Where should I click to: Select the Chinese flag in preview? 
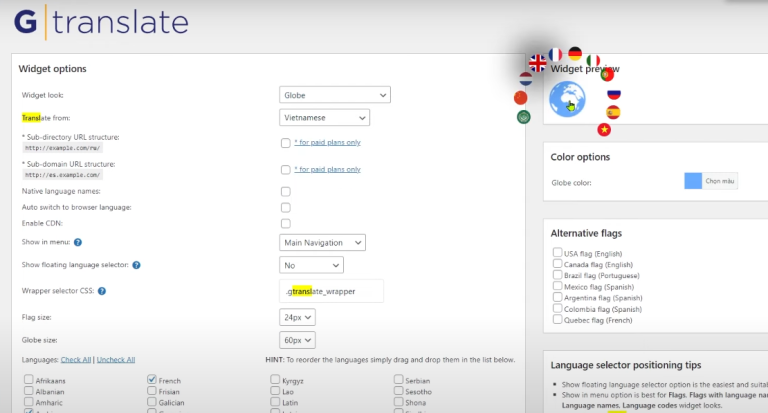tap(521, 97)
